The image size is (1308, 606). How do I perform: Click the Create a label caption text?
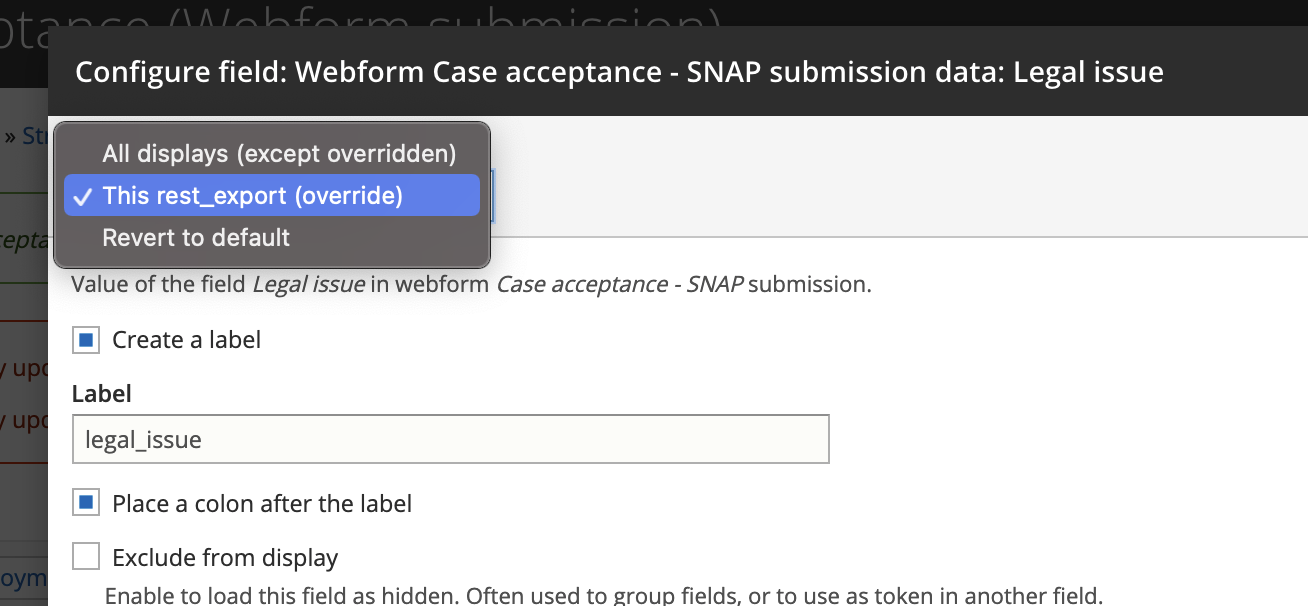[187, 340]
